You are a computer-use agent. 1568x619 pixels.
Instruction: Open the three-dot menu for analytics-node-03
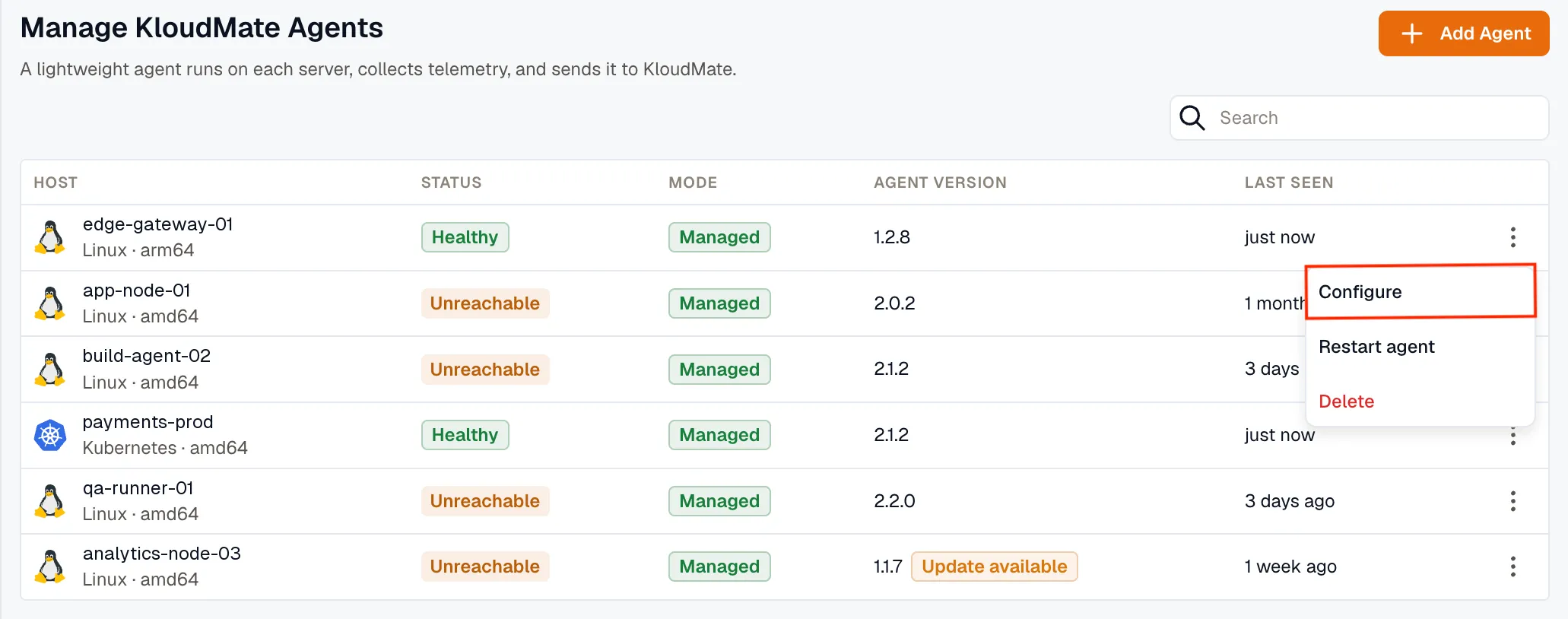(x=1512, y=567)
